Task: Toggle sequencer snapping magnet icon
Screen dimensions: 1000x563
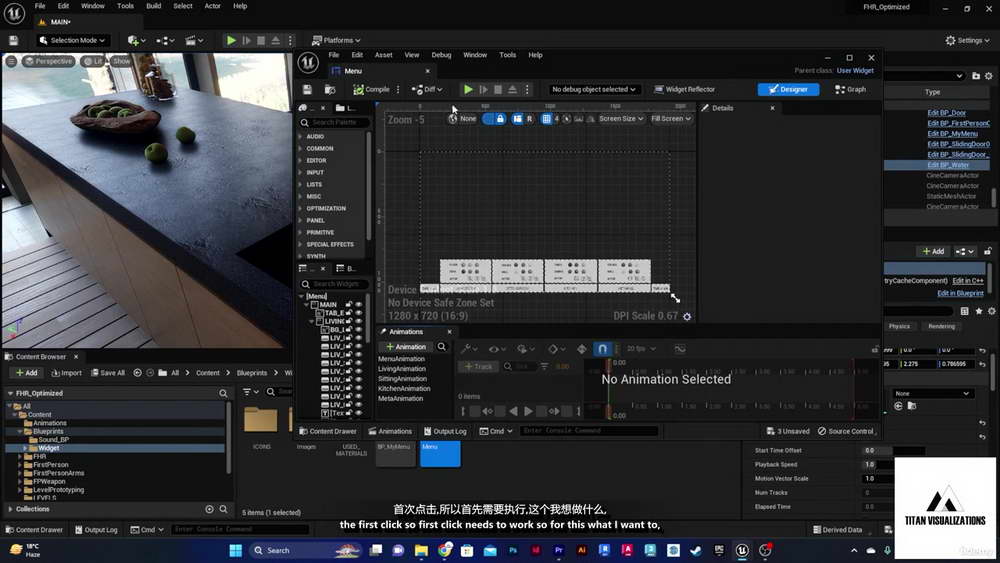Action: (x=602, y=349)
